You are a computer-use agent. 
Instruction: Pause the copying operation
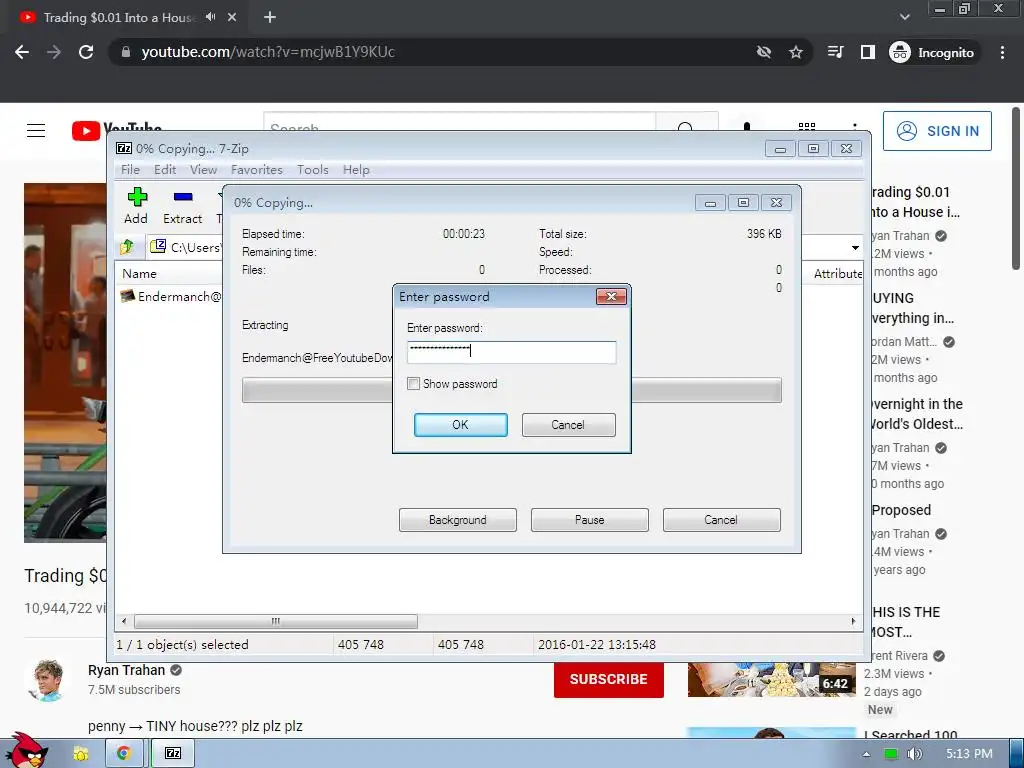590,520
